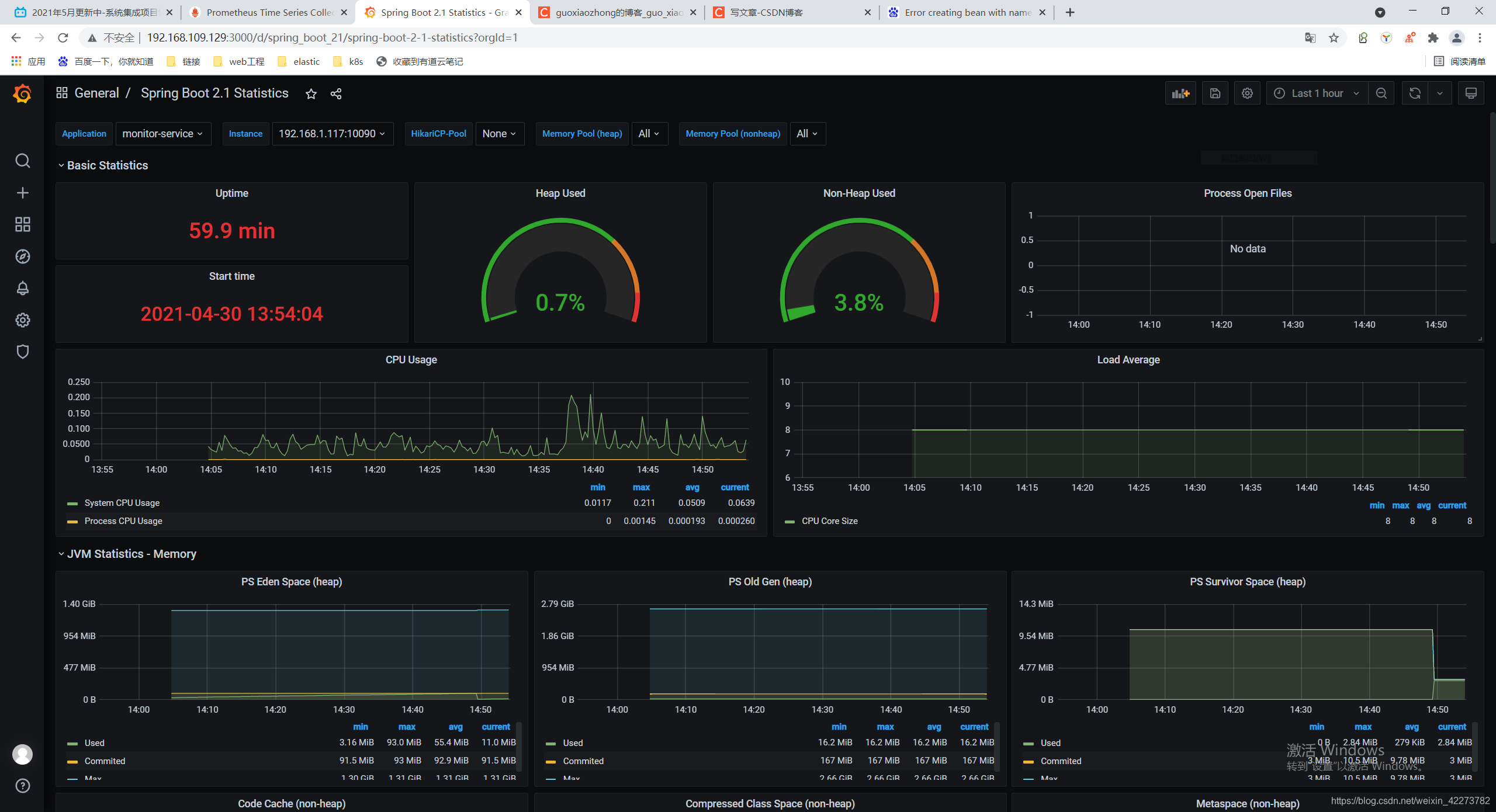The width and height of the screenshot is (1496, 812).
Task: Switch to the 2021年5月更新中 tab
Action: pyautogui.click(x=93, y=12)
